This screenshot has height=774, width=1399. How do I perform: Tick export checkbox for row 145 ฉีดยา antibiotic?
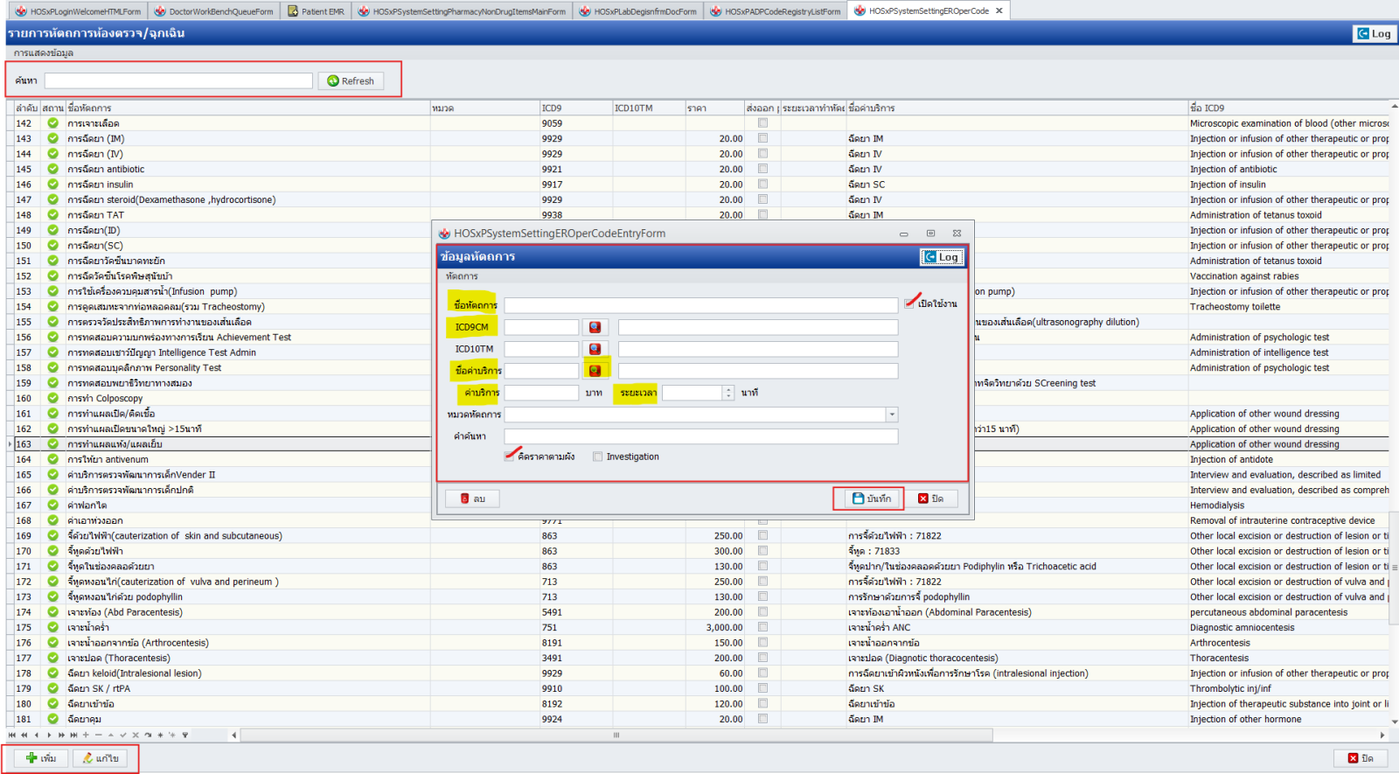click(763, 169)
